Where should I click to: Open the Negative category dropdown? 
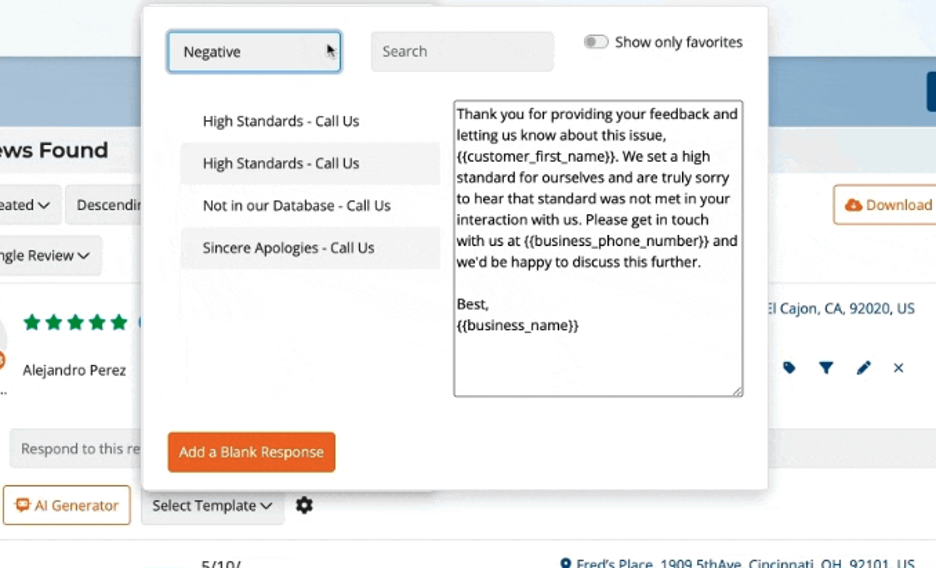point(254,52)
